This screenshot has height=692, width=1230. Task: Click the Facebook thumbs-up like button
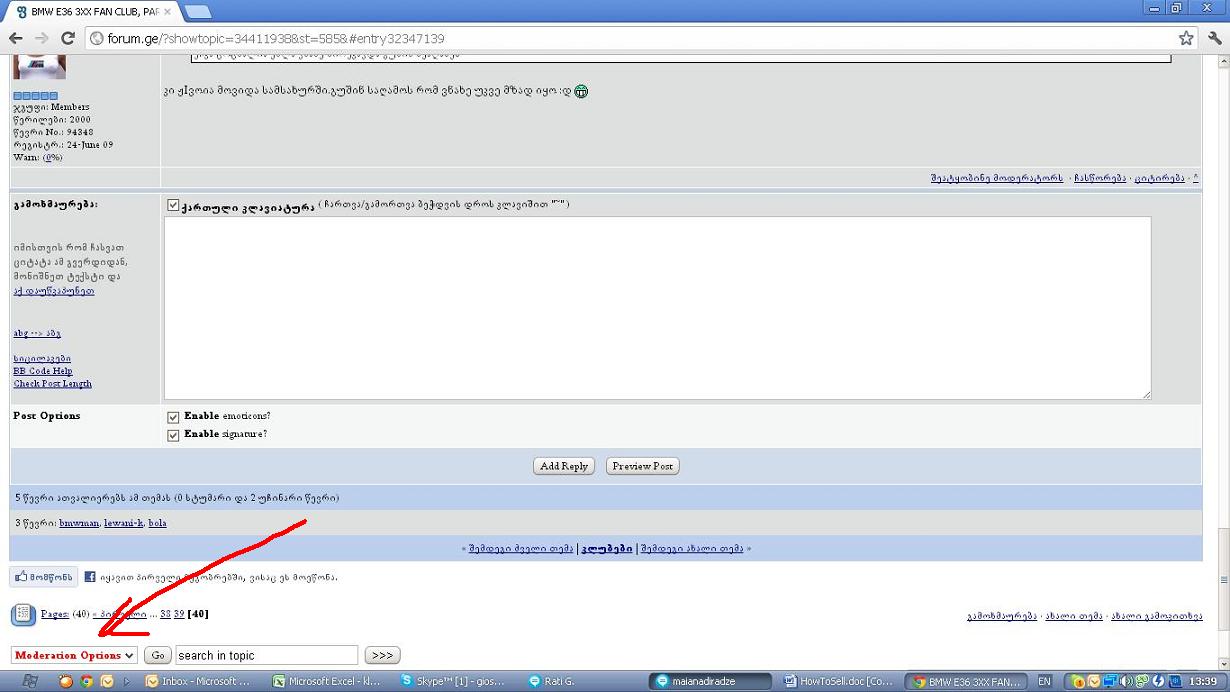pos(44,577)
